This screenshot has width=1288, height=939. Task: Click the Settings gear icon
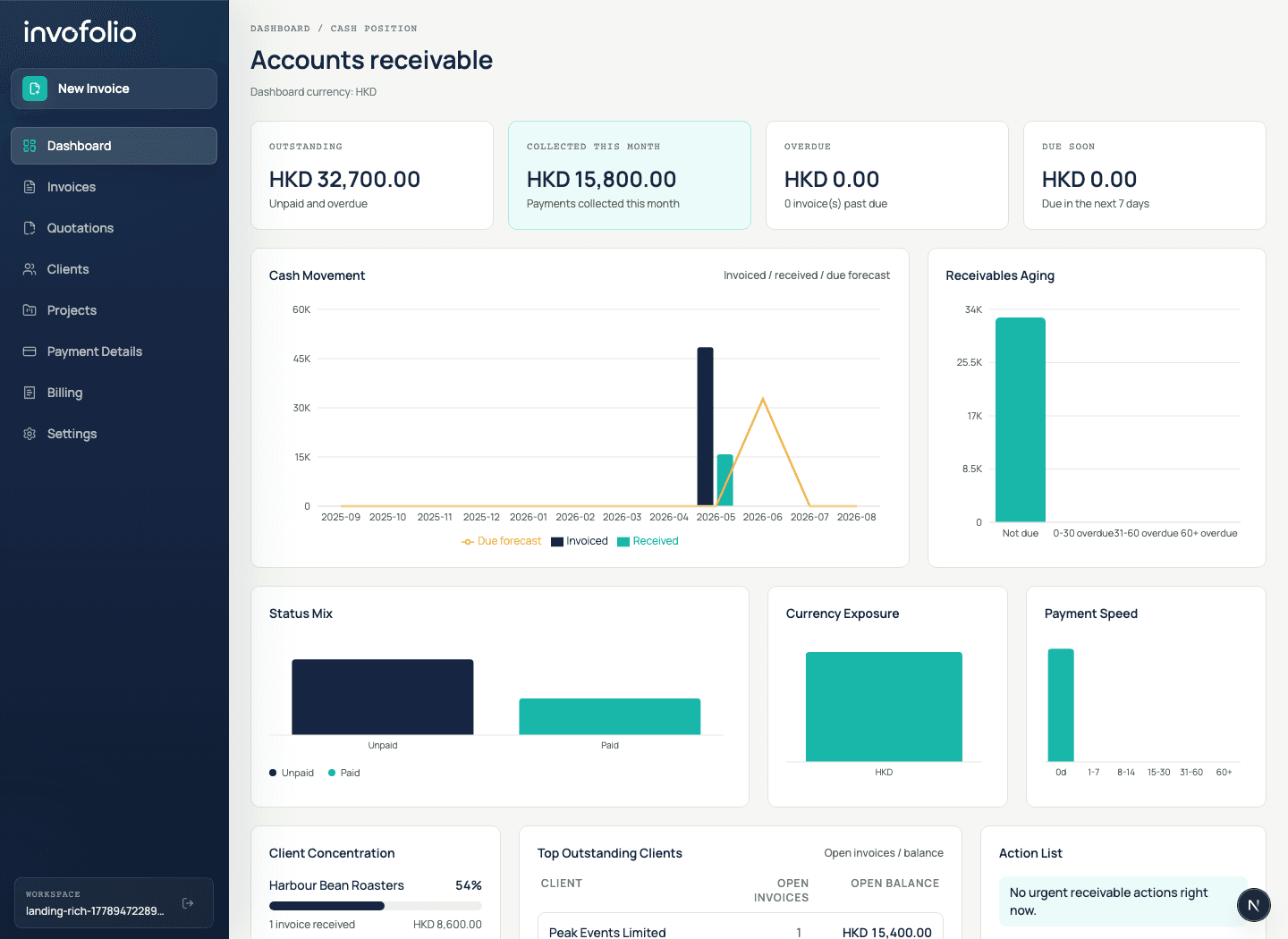click(x=30, y=434)
